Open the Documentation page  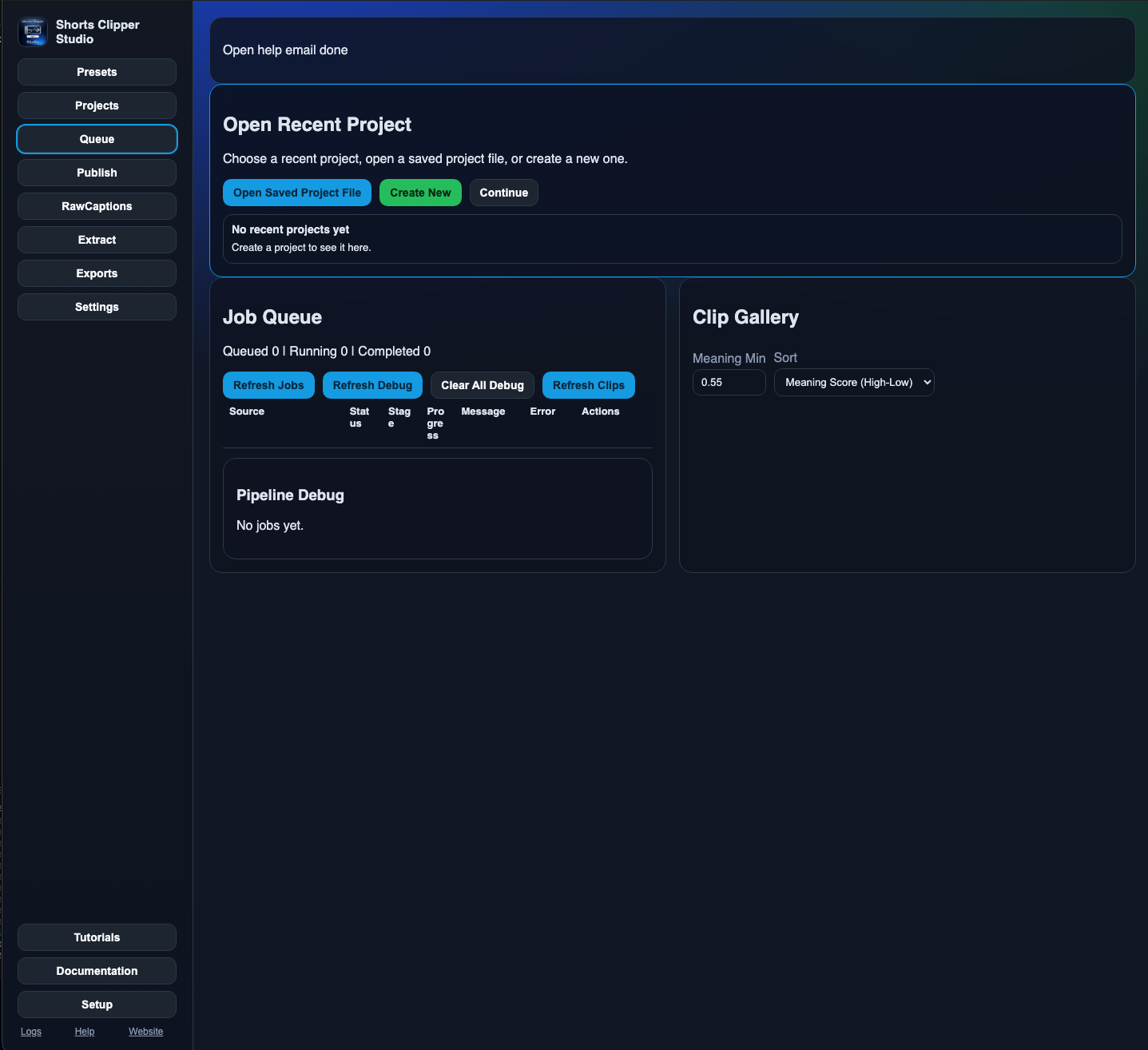point(97,971)
